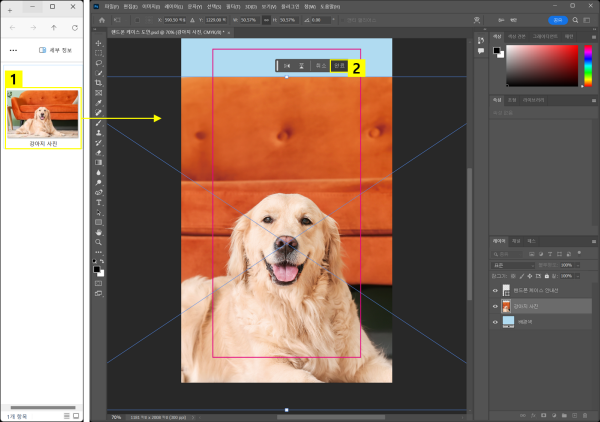This screenshot has height=422, width=600.
Task: Click the blue 공유 share button
Action: (x=557, y=19)
